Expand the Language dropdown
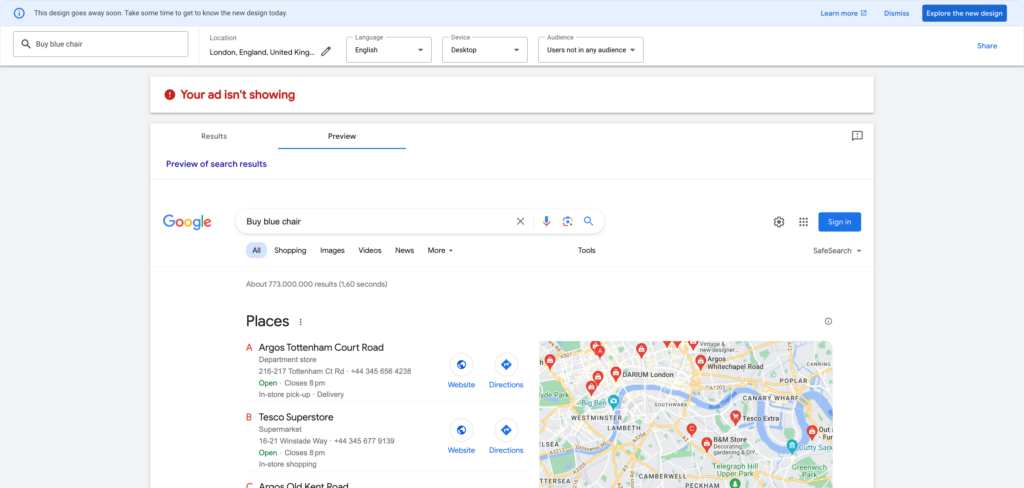This screenshot has width=1024, height=488. point(388,49)
